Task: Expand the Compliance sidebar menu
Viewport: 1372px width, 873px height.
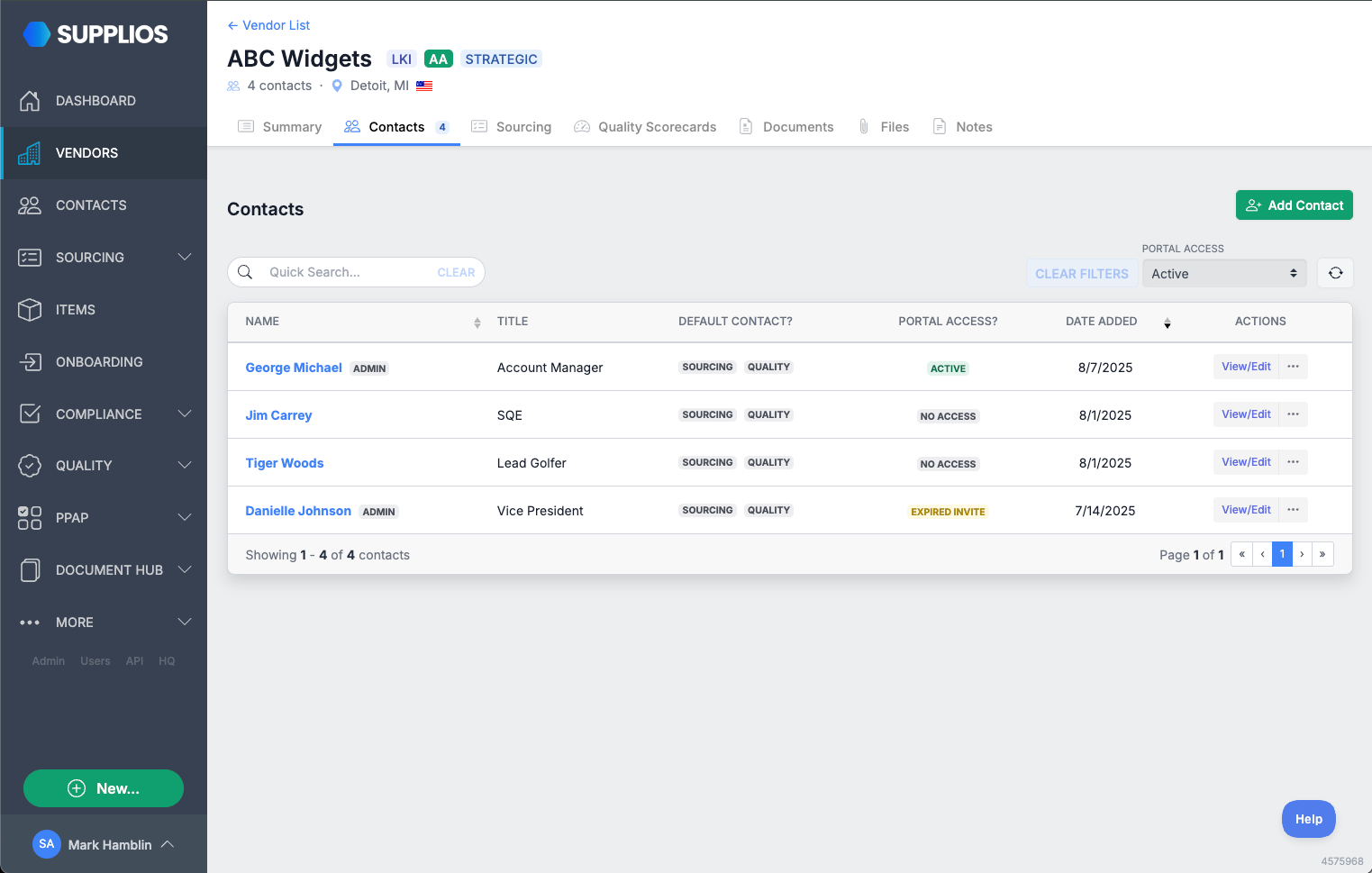Action: point(185,414)
